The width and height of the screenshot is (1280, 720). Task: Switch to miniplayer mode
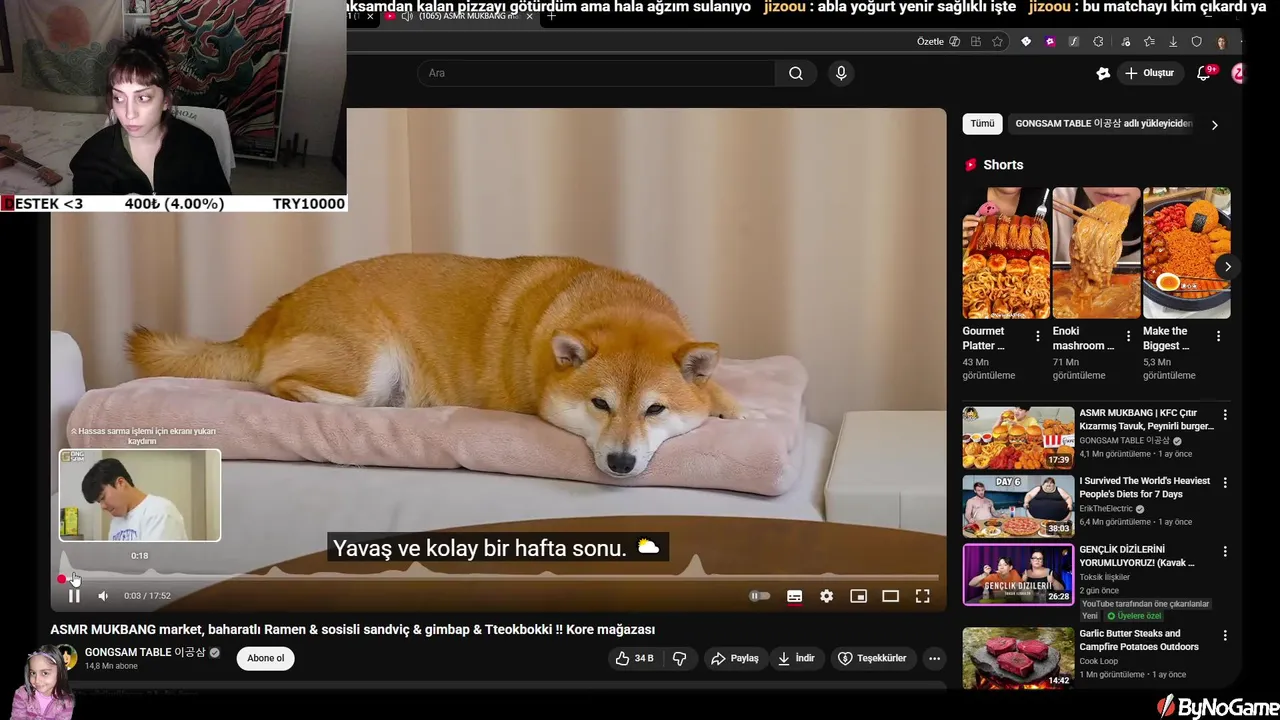coord(858,596)
